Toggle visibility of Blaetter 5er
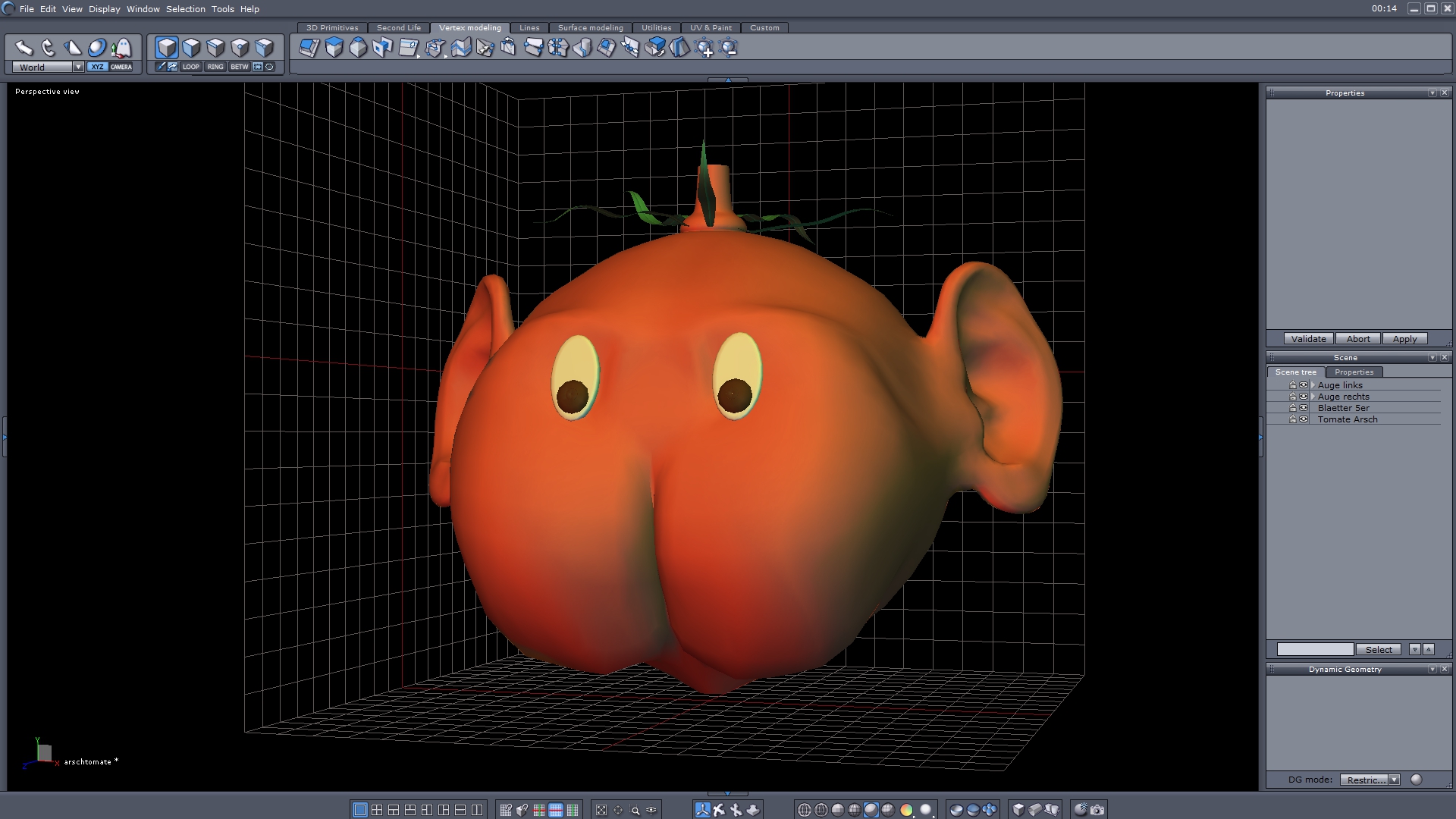The width and height of the screenshot is (1456, 819). [1304, 408]
